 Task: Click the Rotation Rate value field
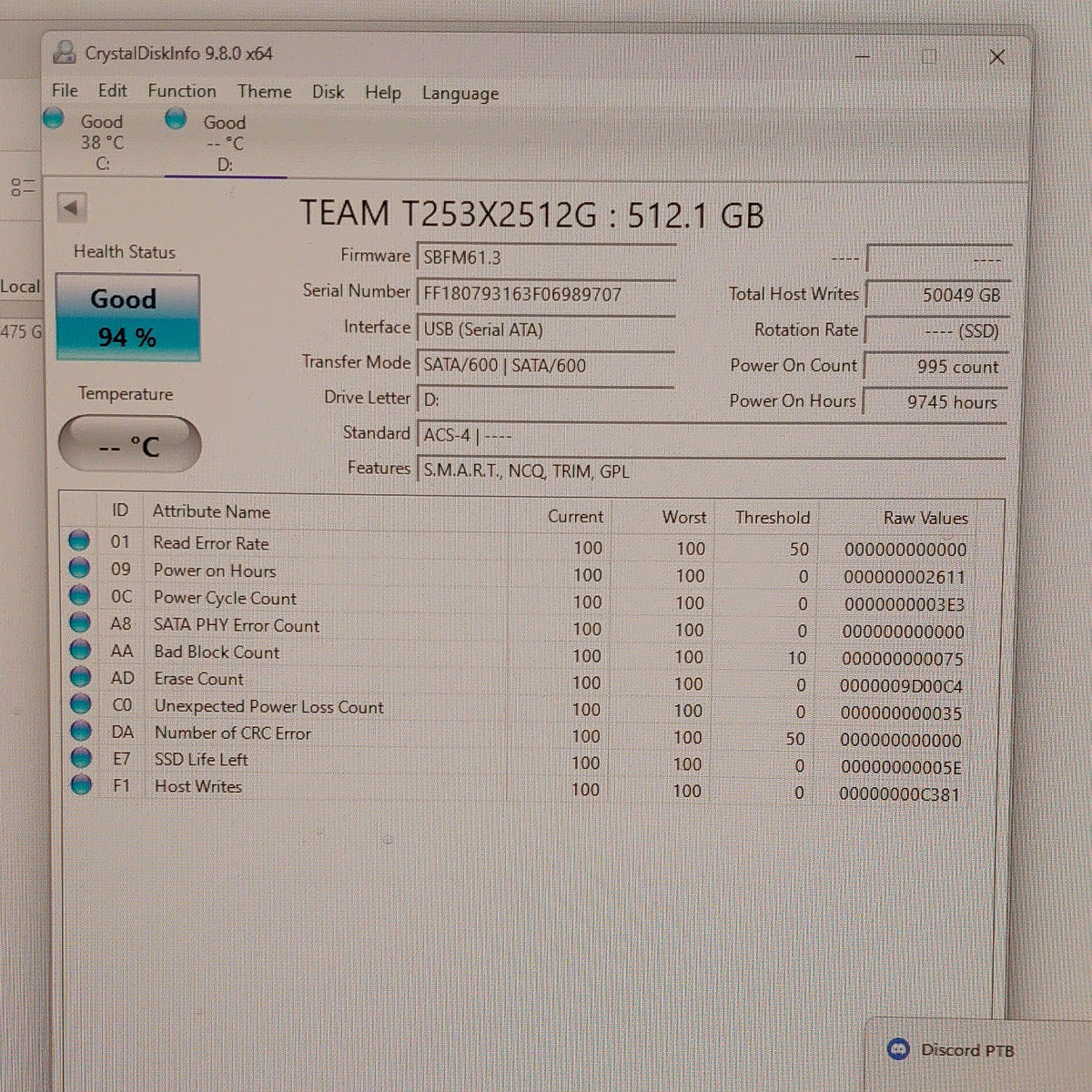936,330
